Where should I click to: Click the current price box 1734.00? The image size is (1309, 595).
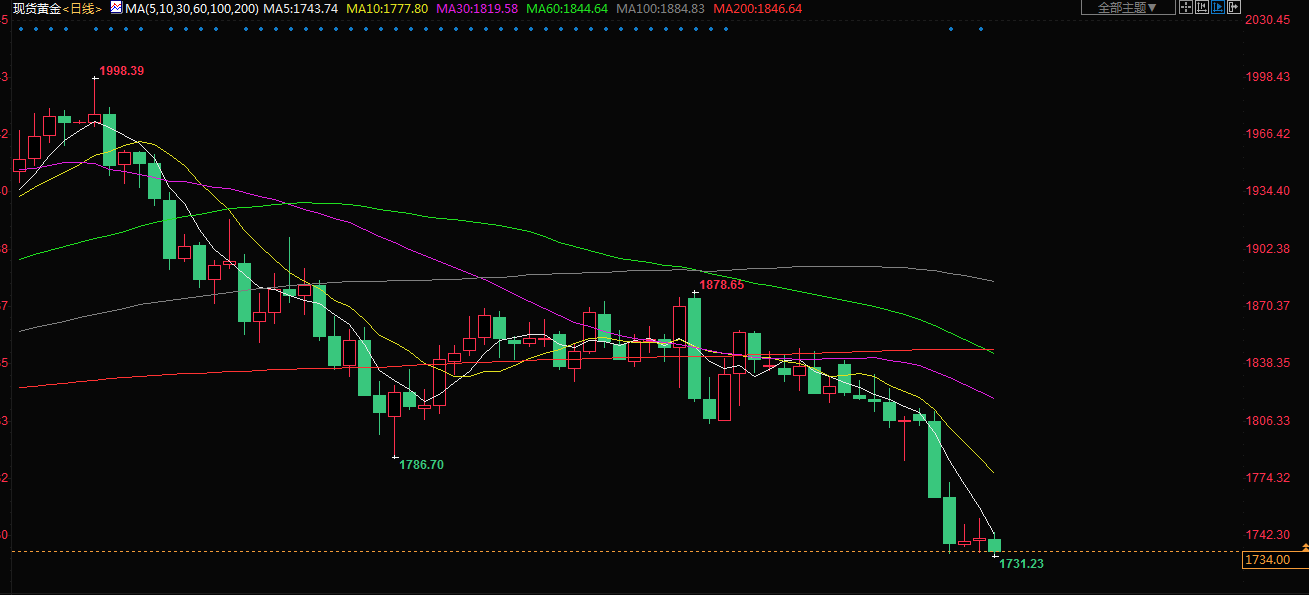tap(1266, 560)
